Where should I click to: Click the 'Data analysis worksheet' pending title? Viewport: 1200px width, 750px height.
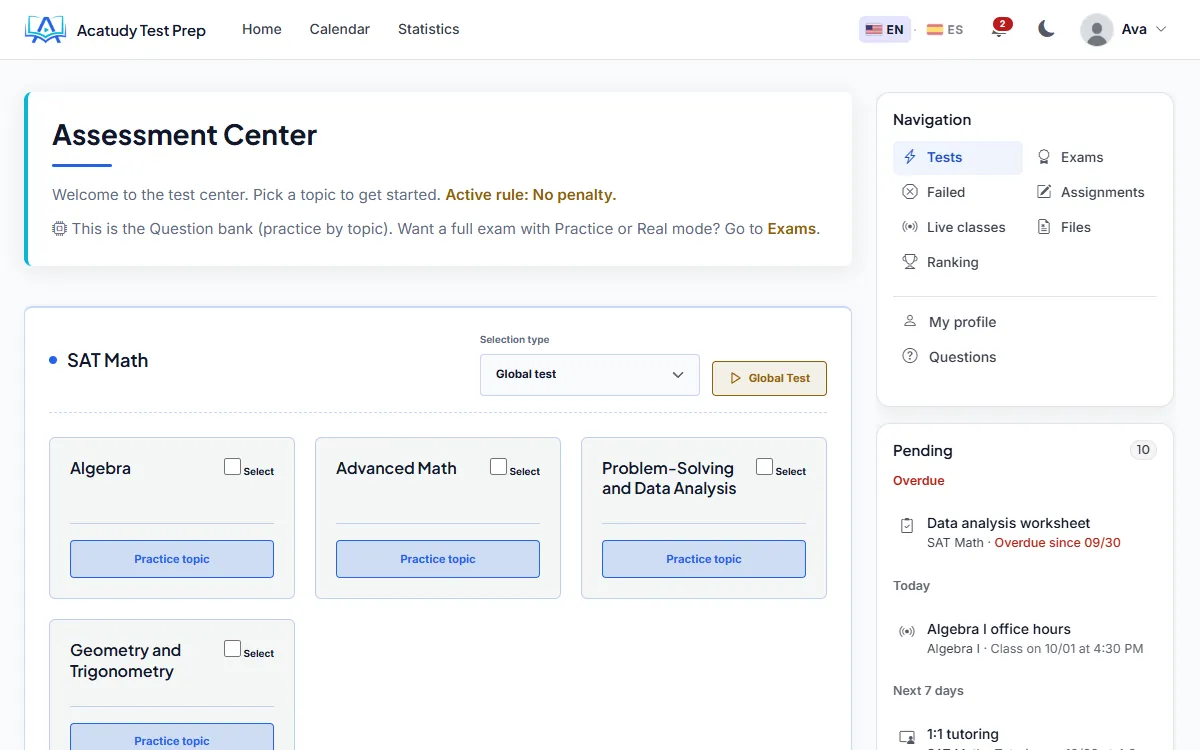click(1008, 523)
